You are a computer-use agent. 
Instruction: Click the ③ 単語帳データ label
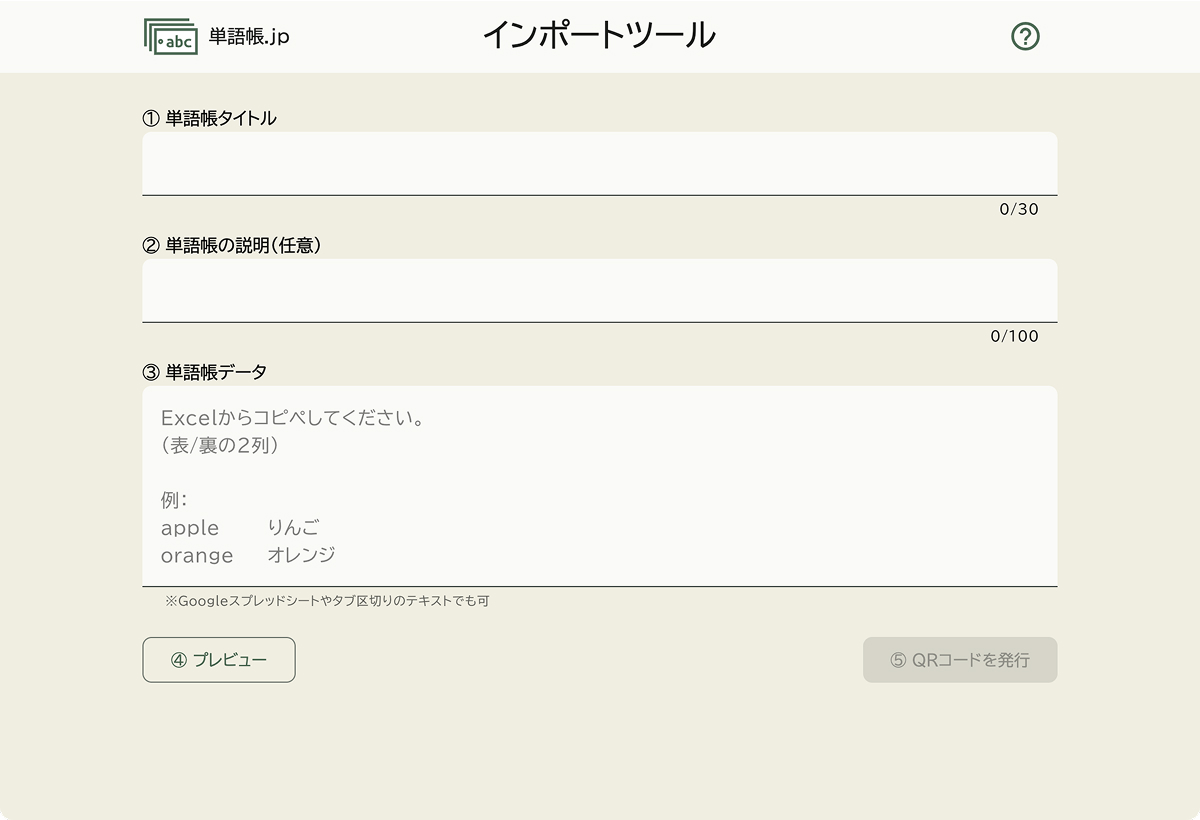click(x=205, y=372)
